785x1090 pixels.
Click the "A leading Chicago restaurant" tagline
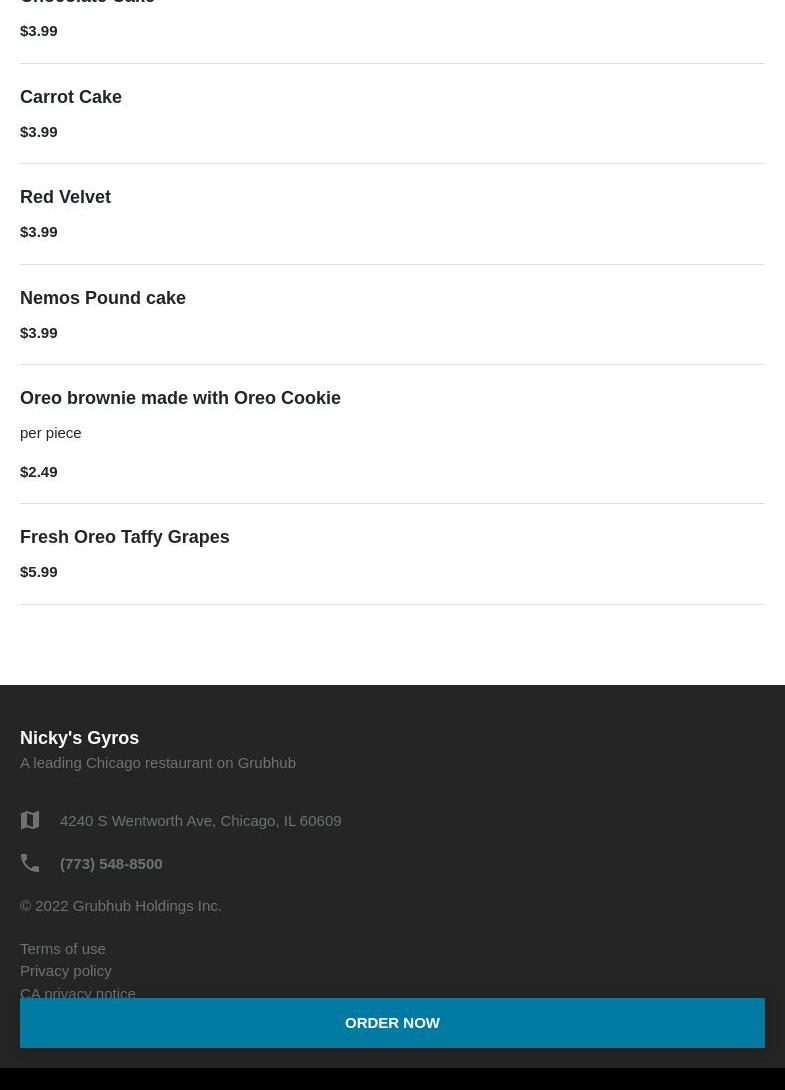point(158,762)
